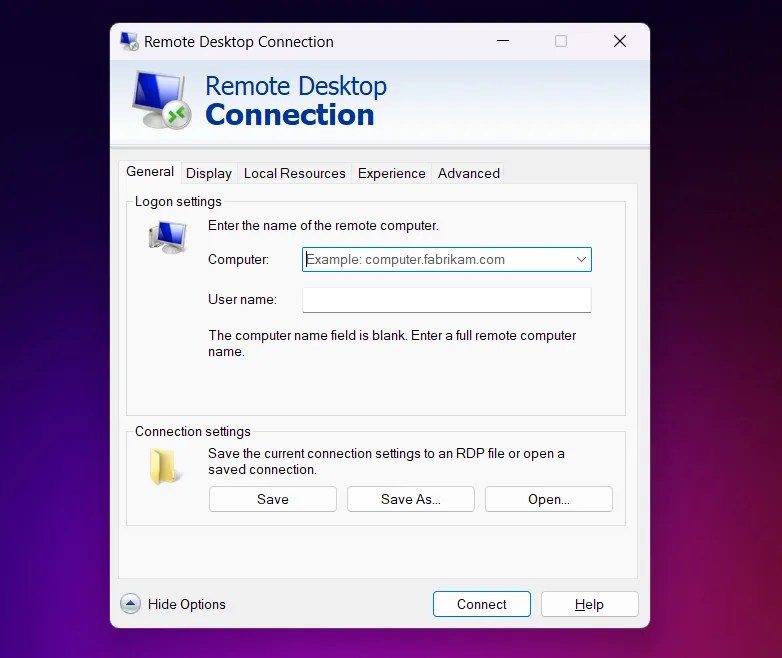The height and width of the screenshot is (658, 782).
Task: Click the Connect button
Action: pos(482,604)
